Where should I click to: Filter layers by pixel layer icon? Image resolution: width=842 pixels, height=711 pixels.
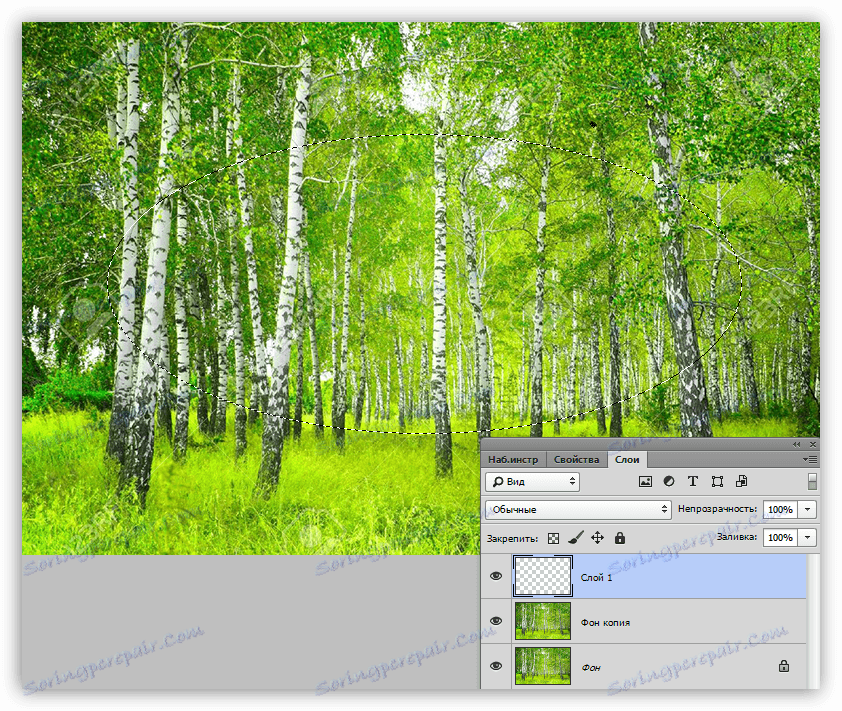pyautogui.click(x=645, y=482)
